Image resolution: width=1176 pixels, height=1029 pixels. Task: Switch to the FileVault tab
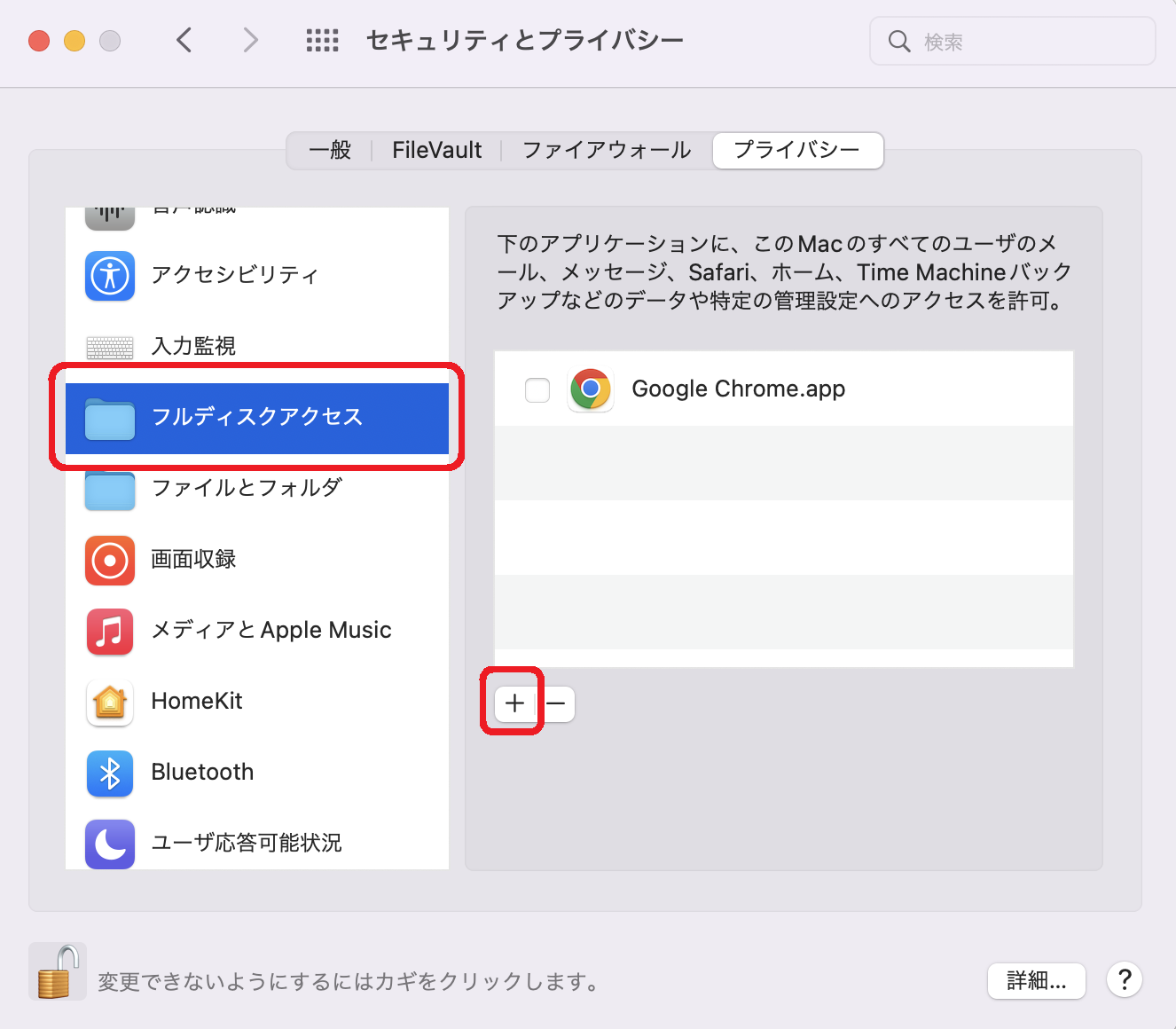(436, 150)
